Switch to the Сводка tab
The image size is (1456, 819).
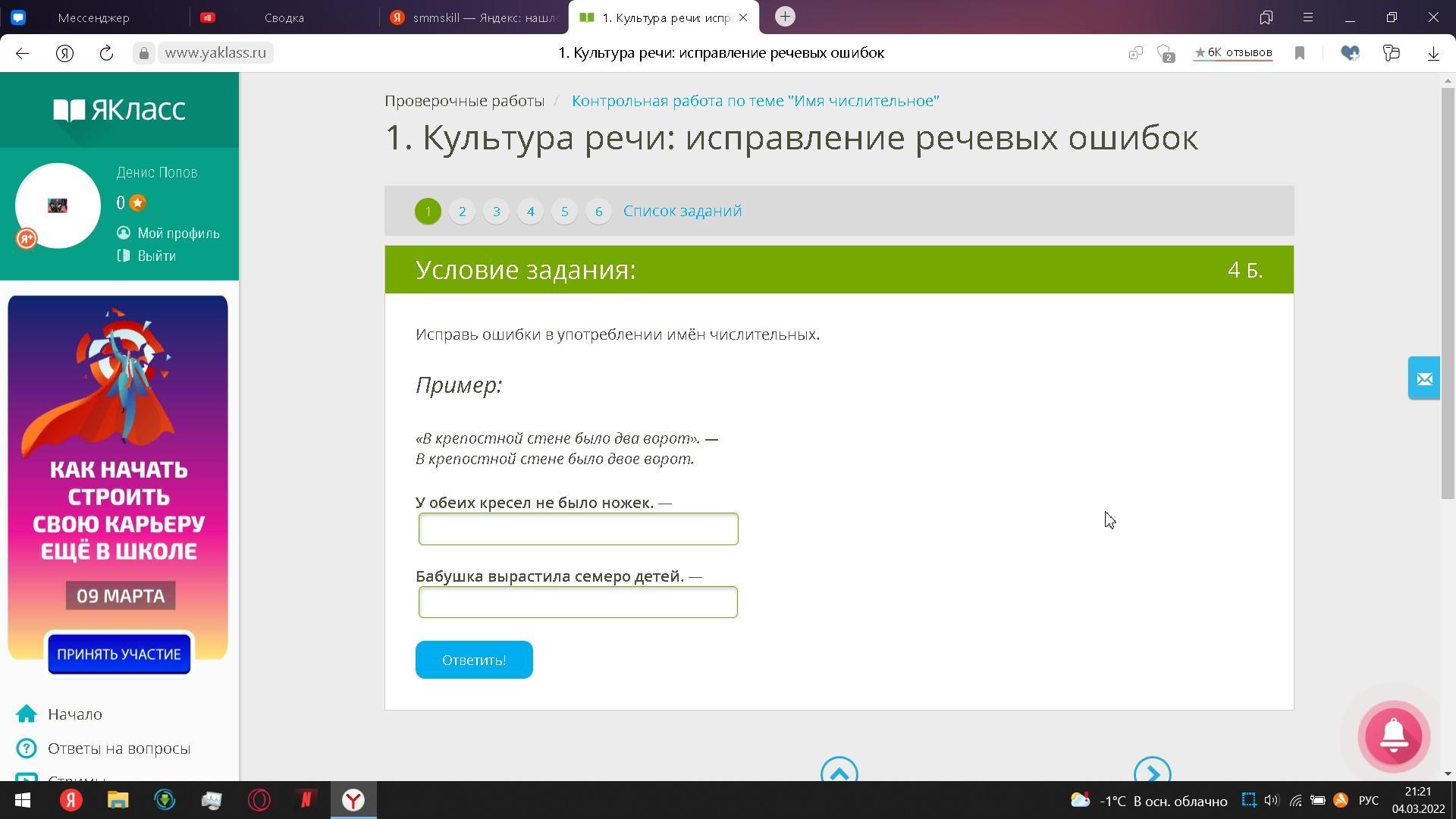click(284, 17)
